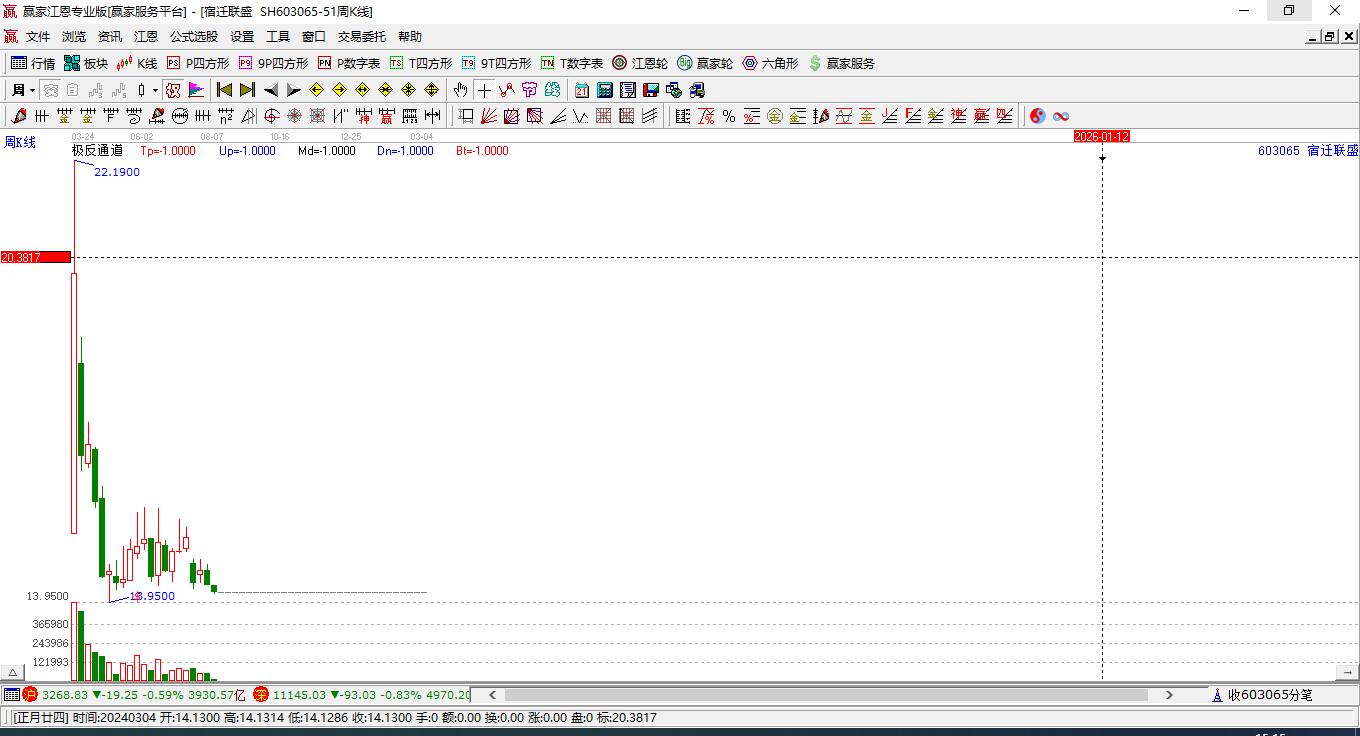1360x736 pixels.
Task: Jump to last bar with skip-to-end icon
Action: (247, 90)
